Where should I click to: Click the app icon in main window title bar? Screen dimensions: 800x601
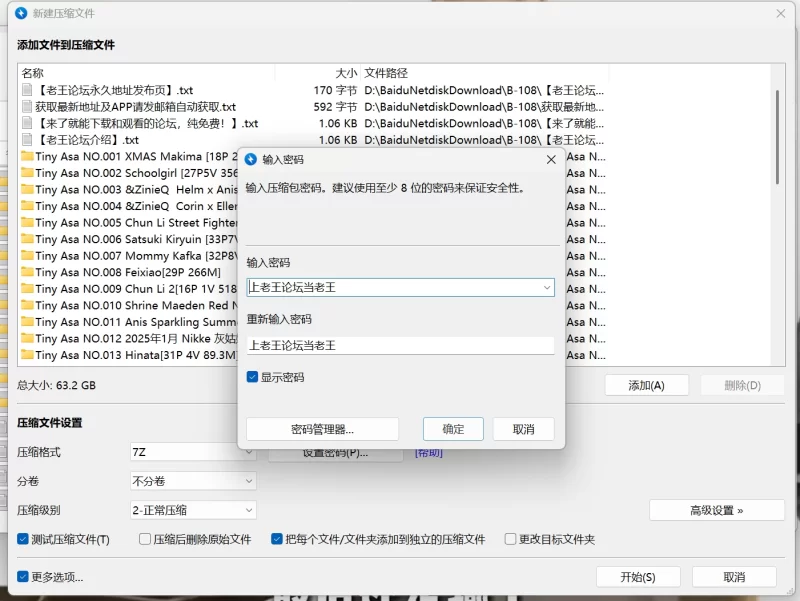[x=20, y=12]
